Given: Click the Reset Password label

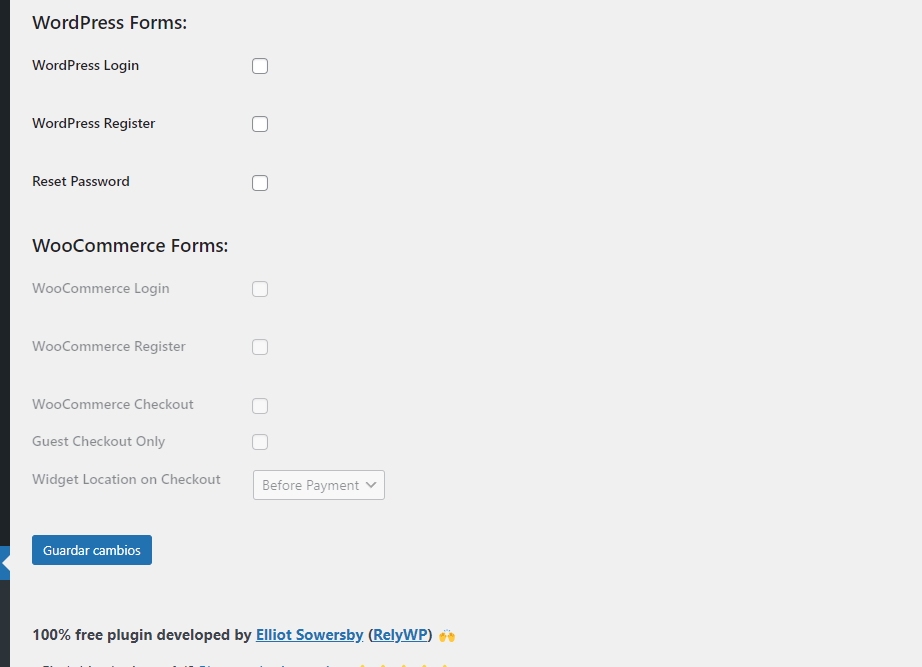Looking at the screenshot, I should tap(81, 181).
